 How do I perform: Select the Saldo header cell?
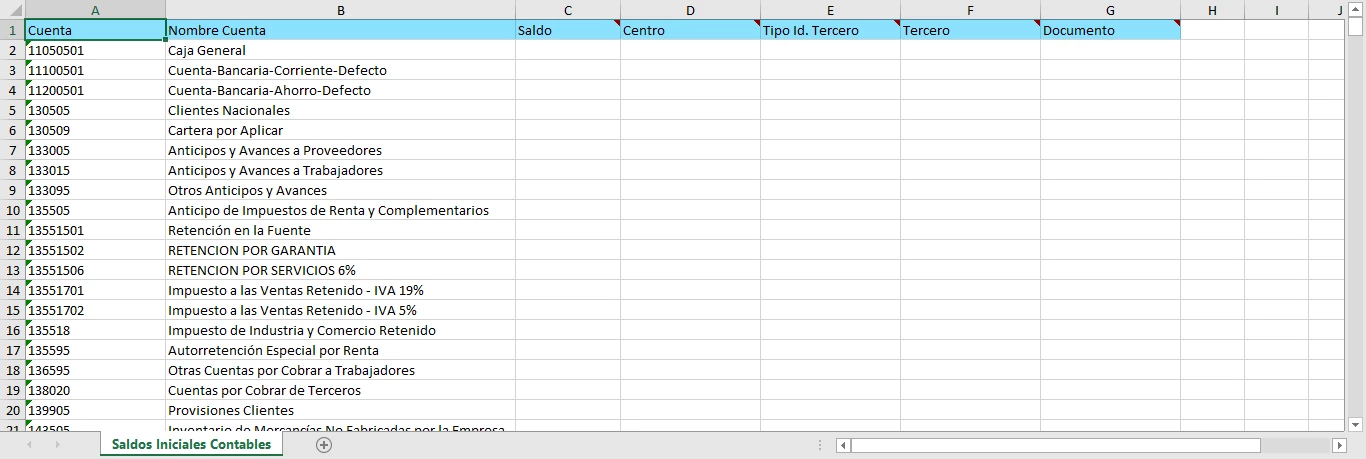(x=567, y=30)
